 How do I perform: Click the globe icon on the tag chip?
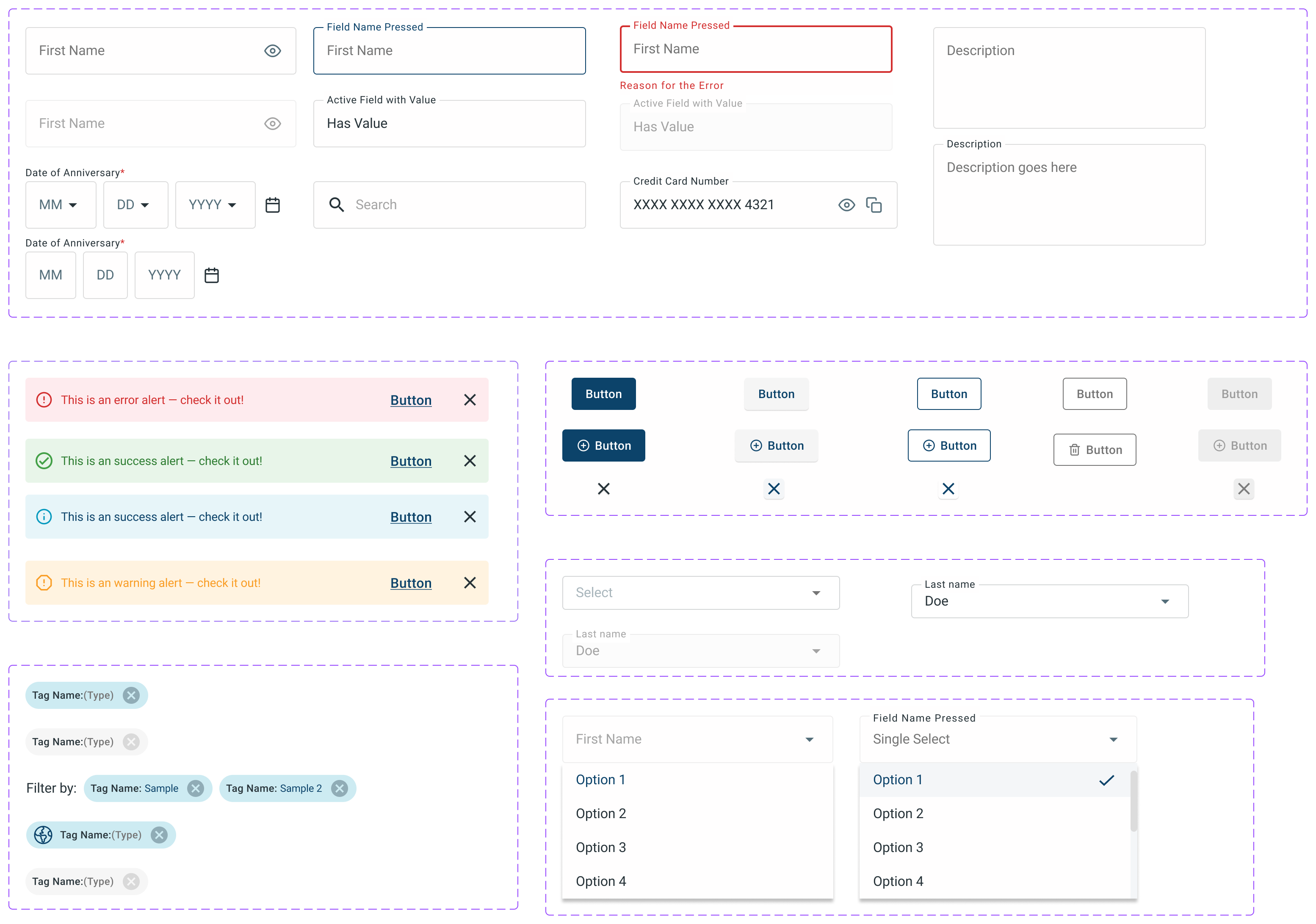pos(43,835)
